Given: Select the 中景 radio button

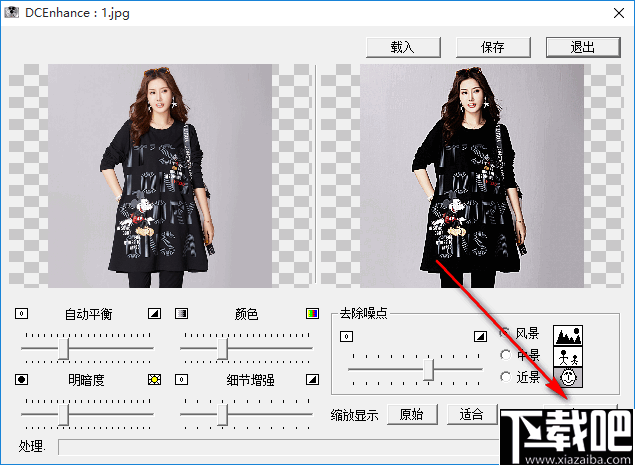Looking at the screenshot, I should coord(505,355).
